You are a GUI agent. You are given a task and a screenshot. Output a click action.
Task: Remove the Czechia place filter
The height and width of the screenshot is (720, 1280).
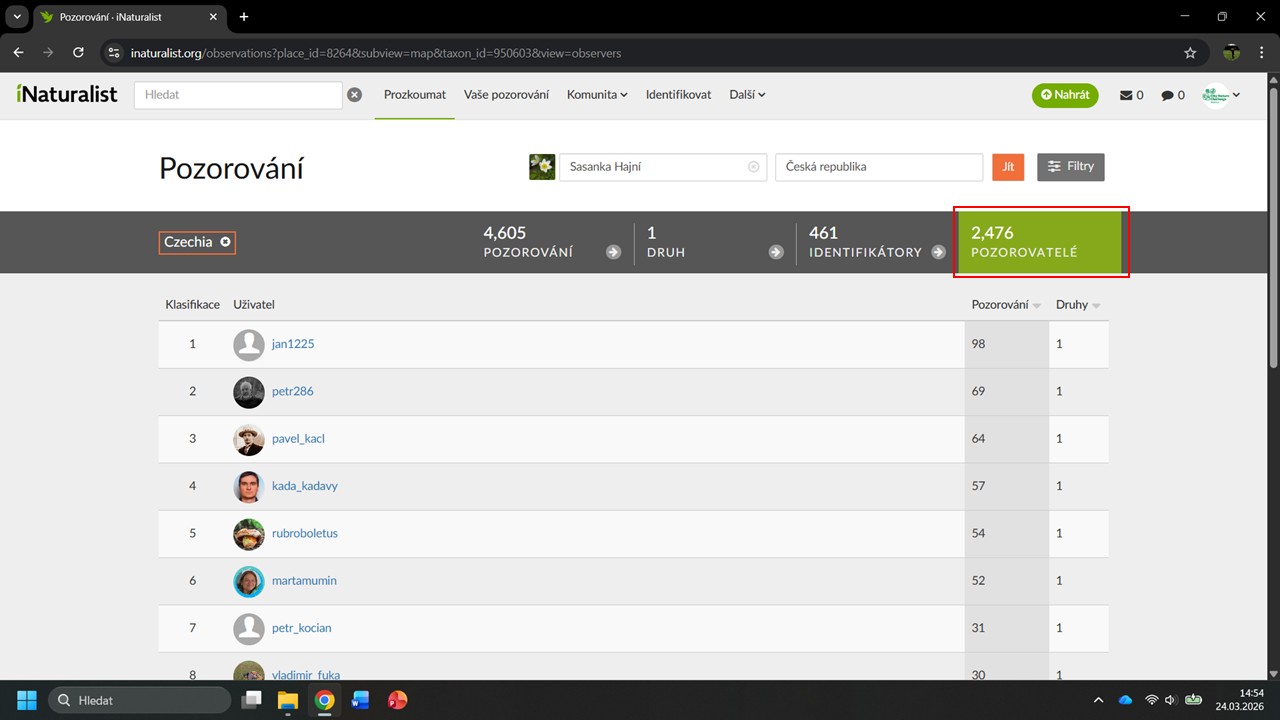pos(226,242)
